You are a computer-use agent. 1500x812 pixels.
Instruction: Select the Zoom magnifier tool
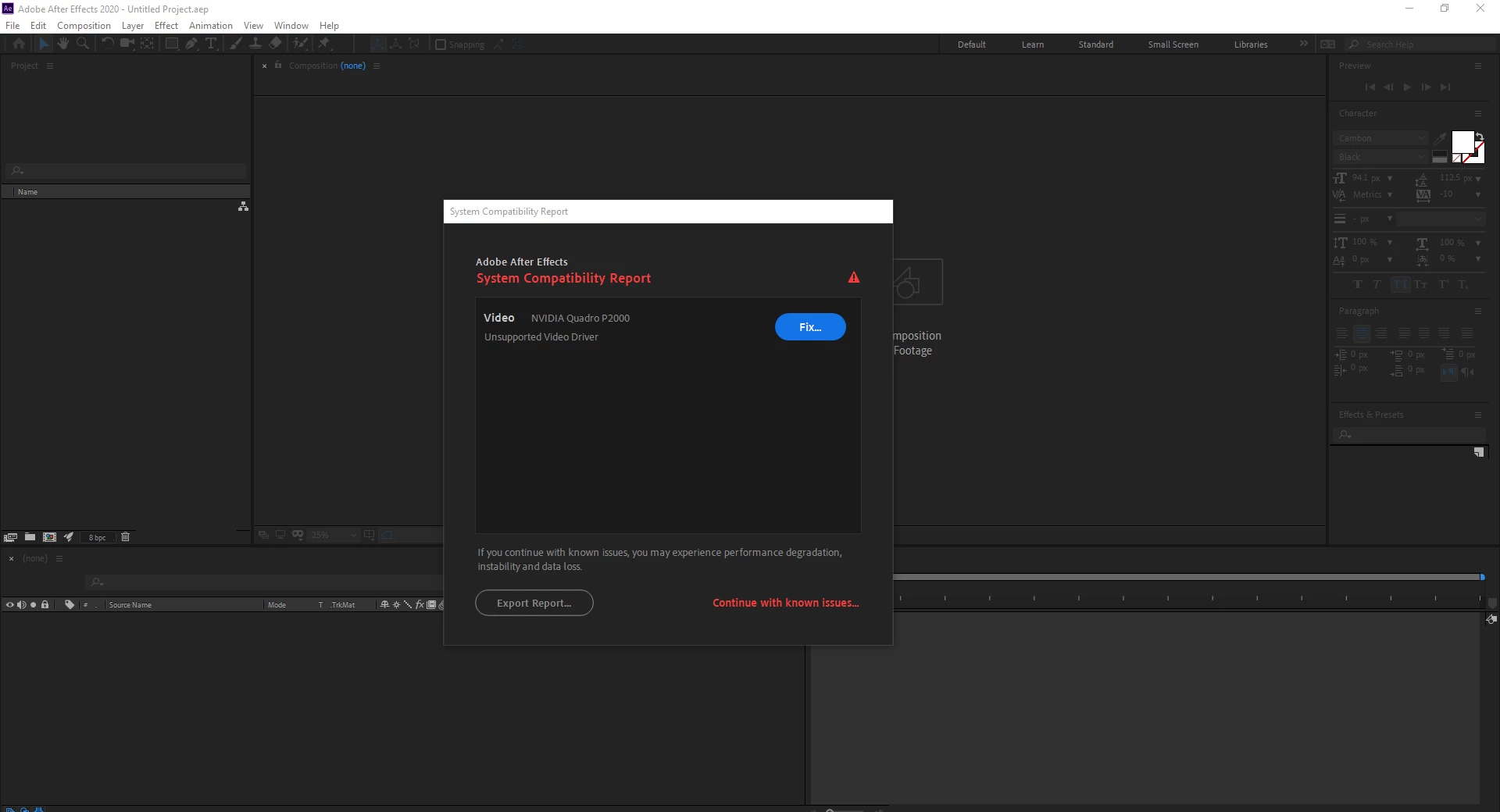83,44
